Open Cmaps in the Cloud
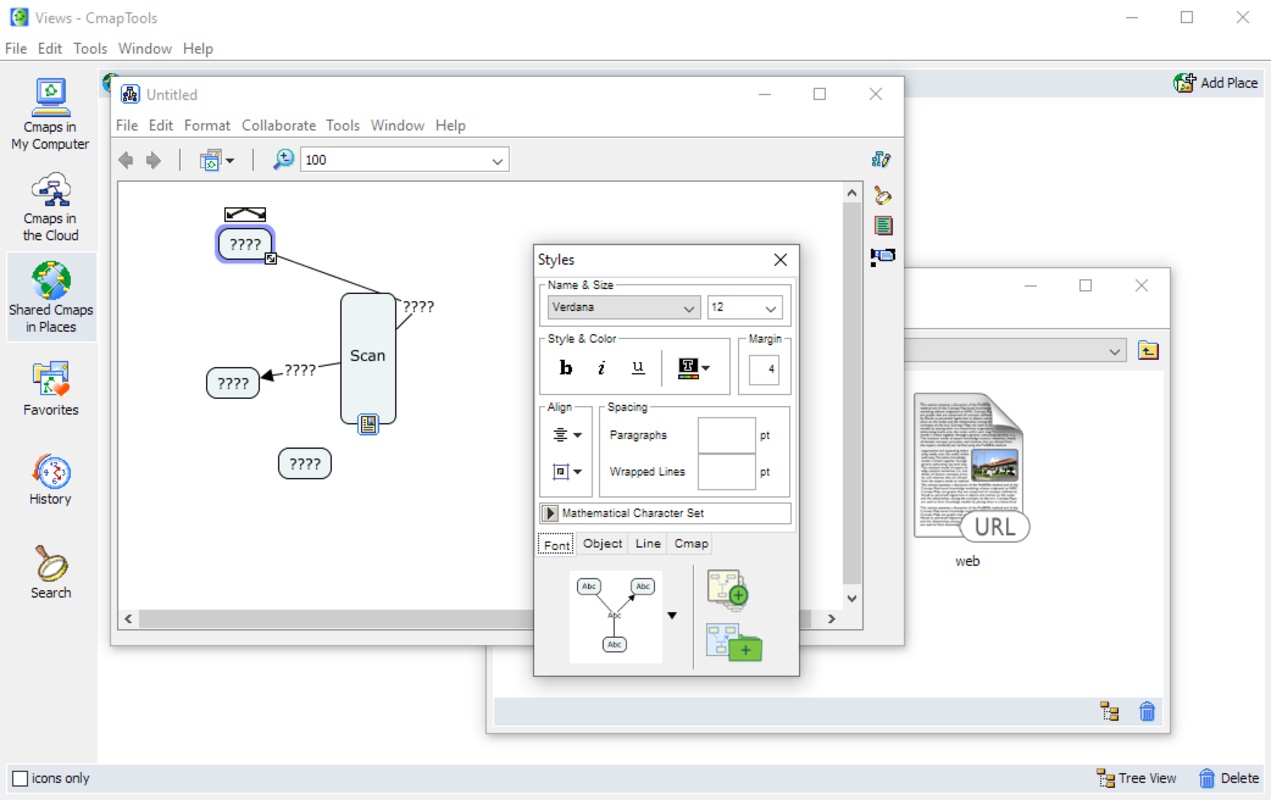Viewport: 1271px width, 800px height. (50, 207)
